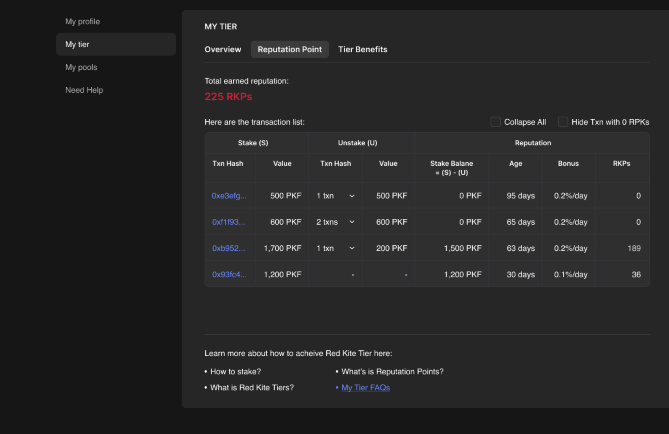669x434 pixels.
Task: Open transaction hash 0xb952... link
Action: [x=229, y=248]
